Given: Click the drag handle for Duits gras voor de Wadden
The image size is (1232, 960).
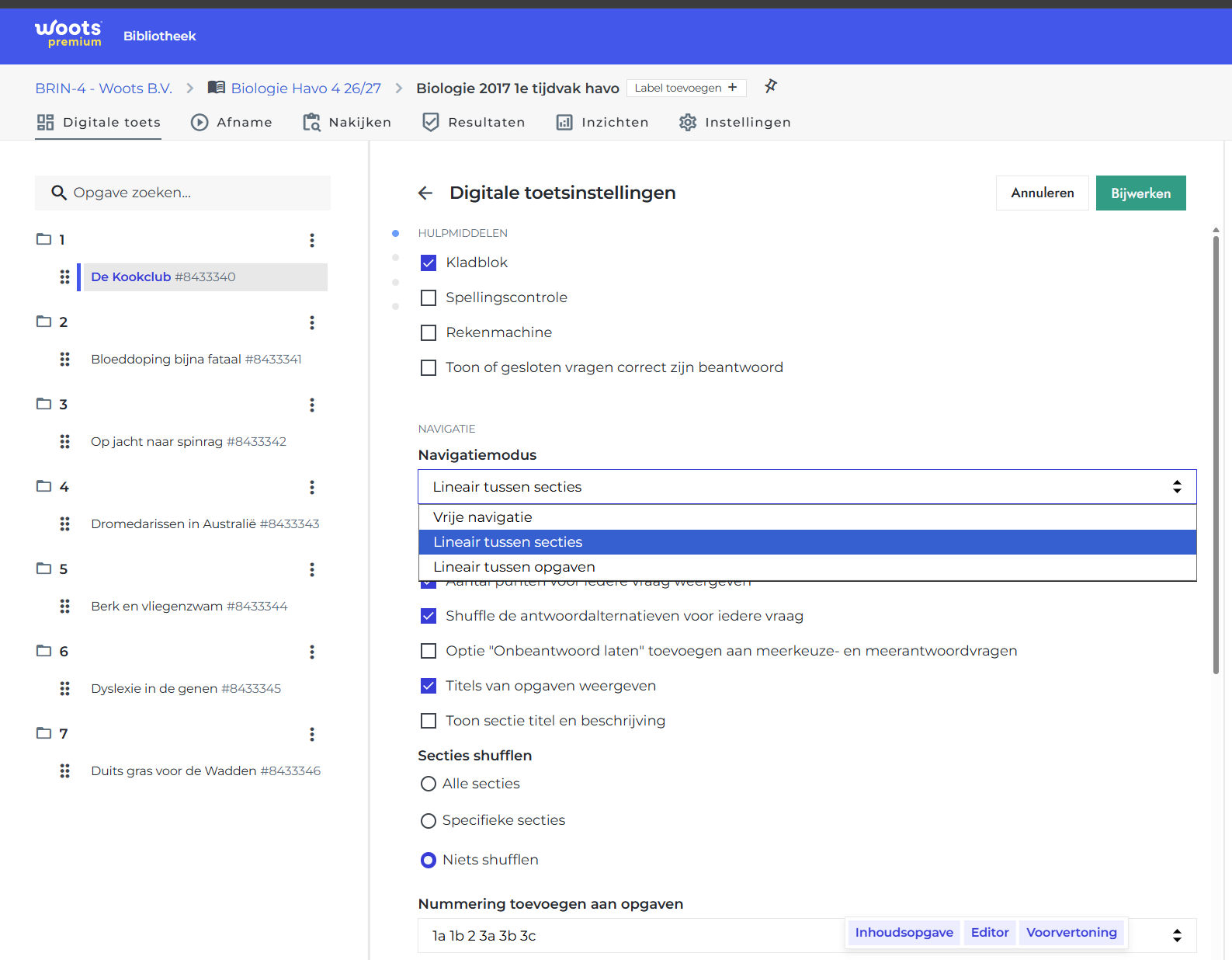Looking at the screenshot, I should 65,770.
